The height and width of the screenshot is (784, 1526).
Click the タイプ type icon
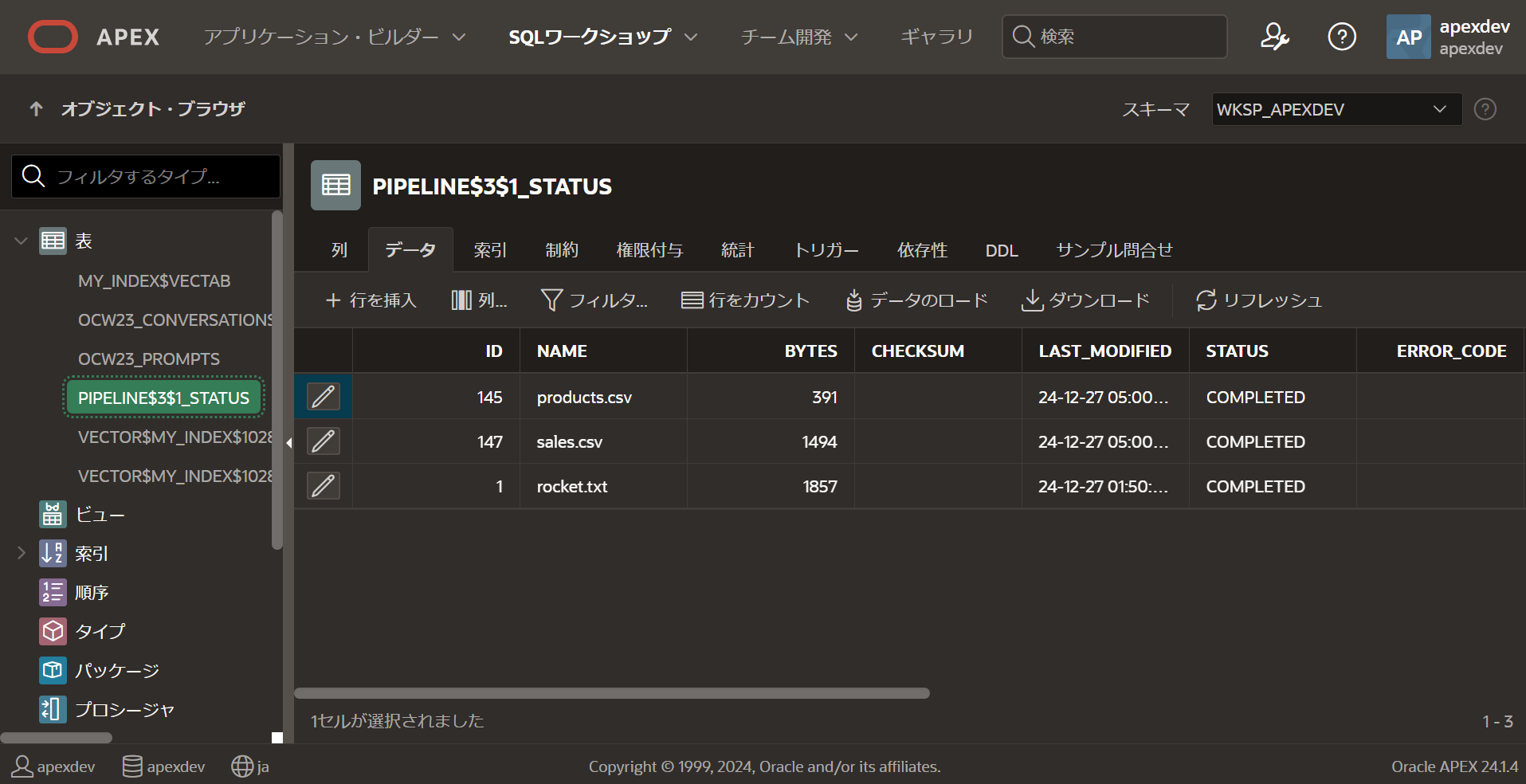coord(53,631)
